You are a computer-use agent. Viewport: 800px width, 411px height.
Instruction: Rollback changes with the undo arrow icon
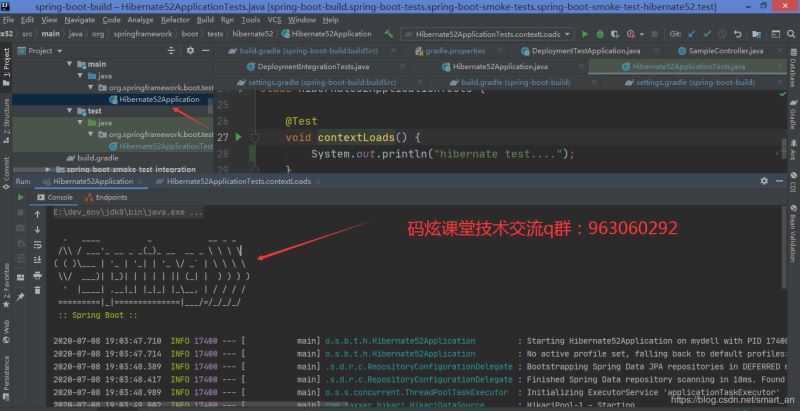tap(738, 34)
